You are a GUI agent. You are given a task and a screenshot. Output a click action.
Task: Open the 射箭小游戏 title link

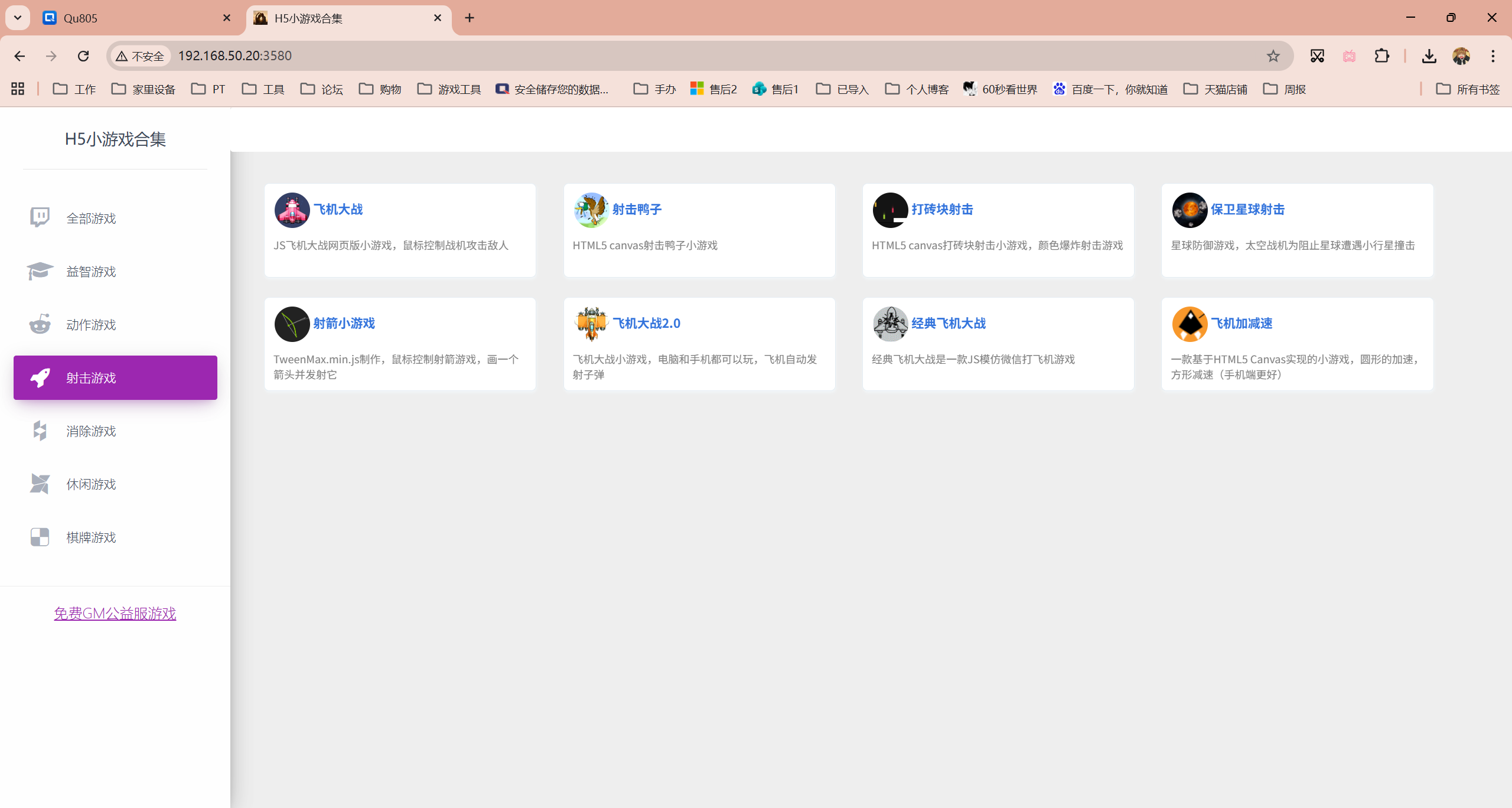click(x=344, y=323)
